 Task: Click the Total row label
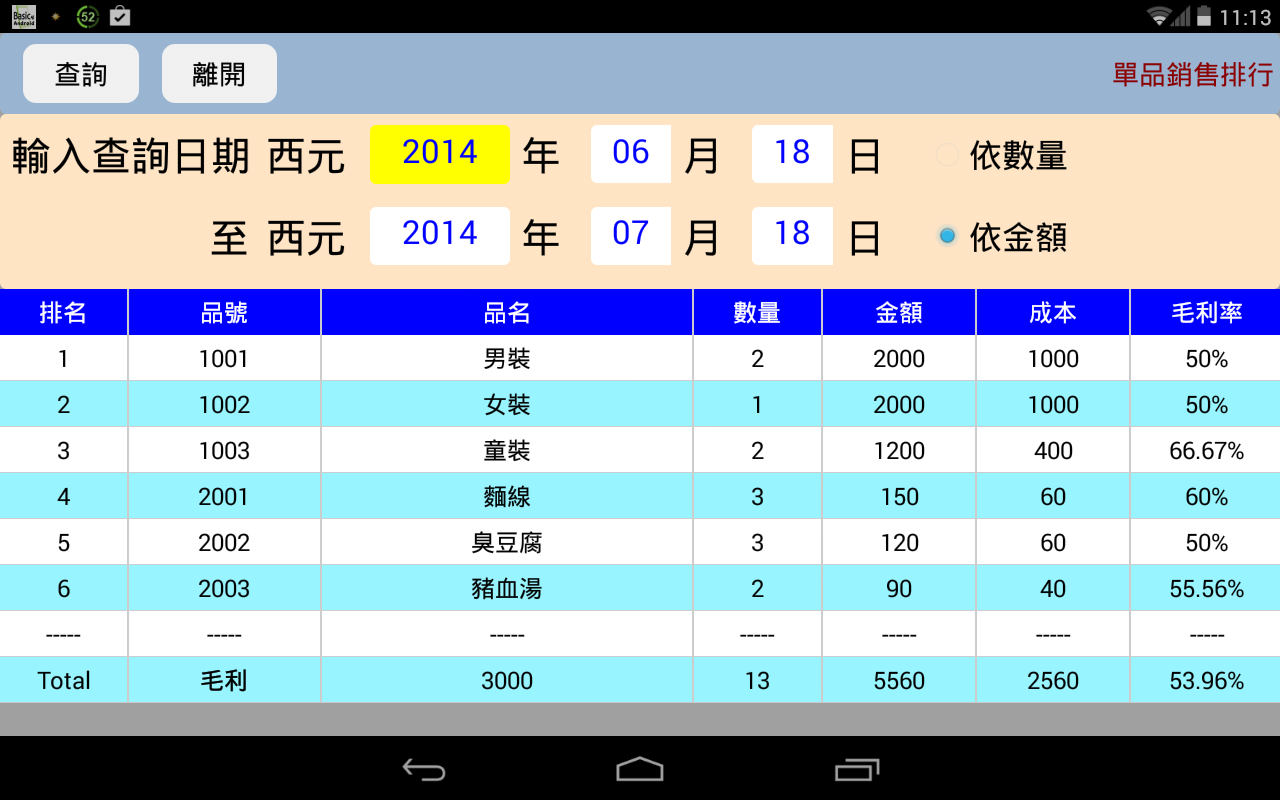click(63, 680)
